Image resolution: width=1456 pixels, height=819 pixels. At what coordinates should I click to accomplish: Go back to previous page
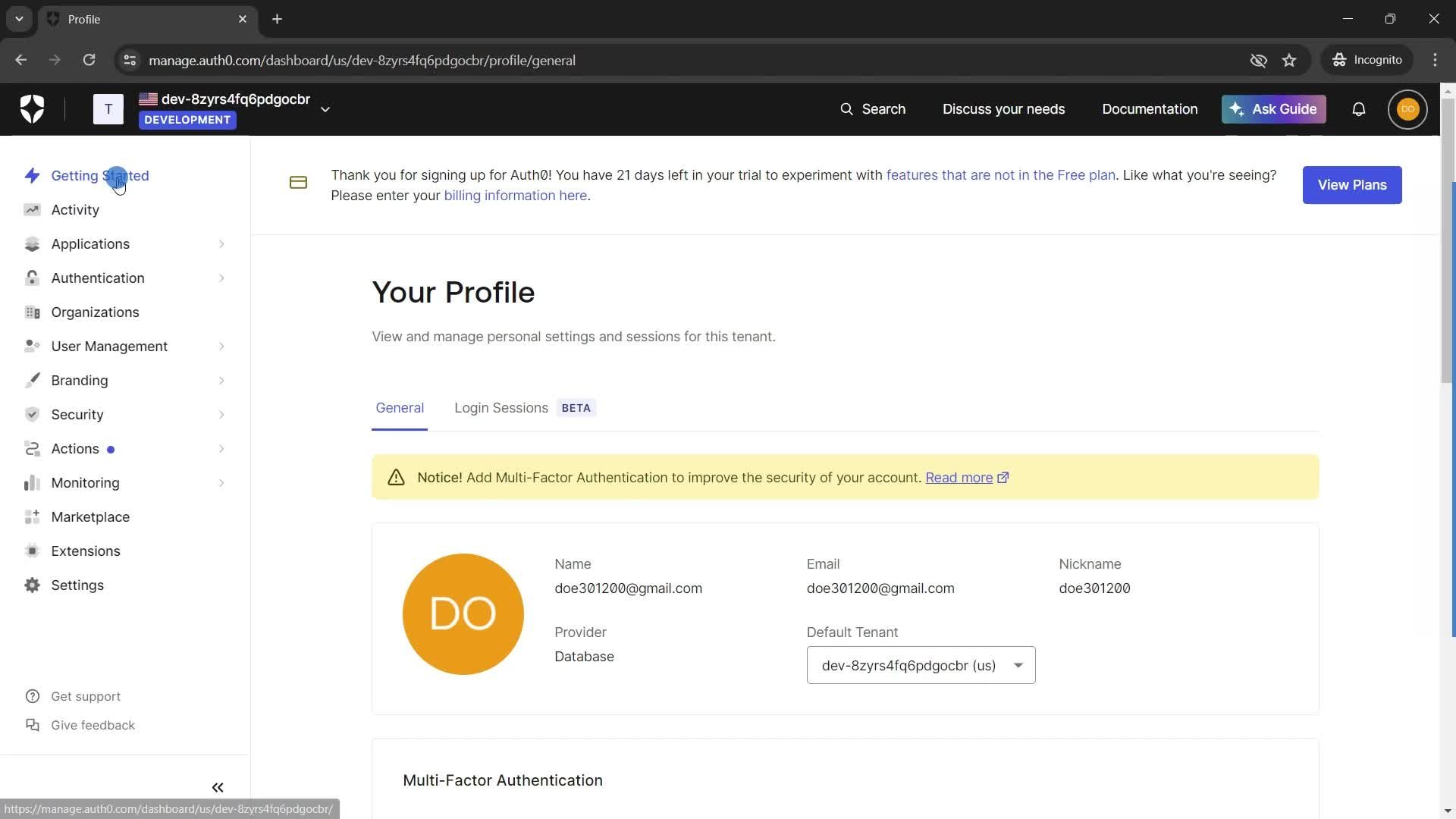(20, 61)
